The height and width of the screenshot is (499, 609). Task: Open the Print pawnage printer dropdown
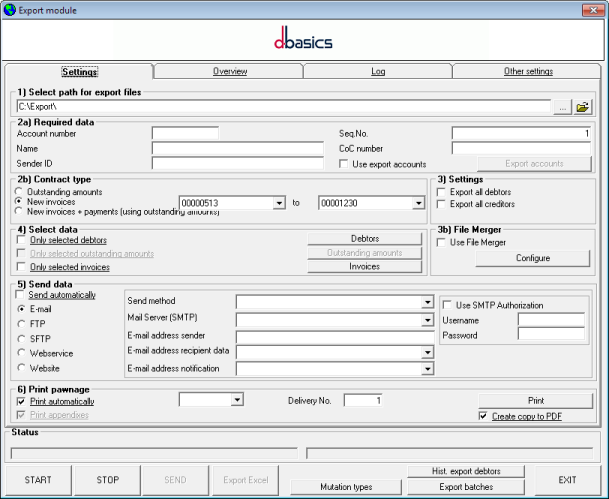pyautogui.click(x=237, y=400)
